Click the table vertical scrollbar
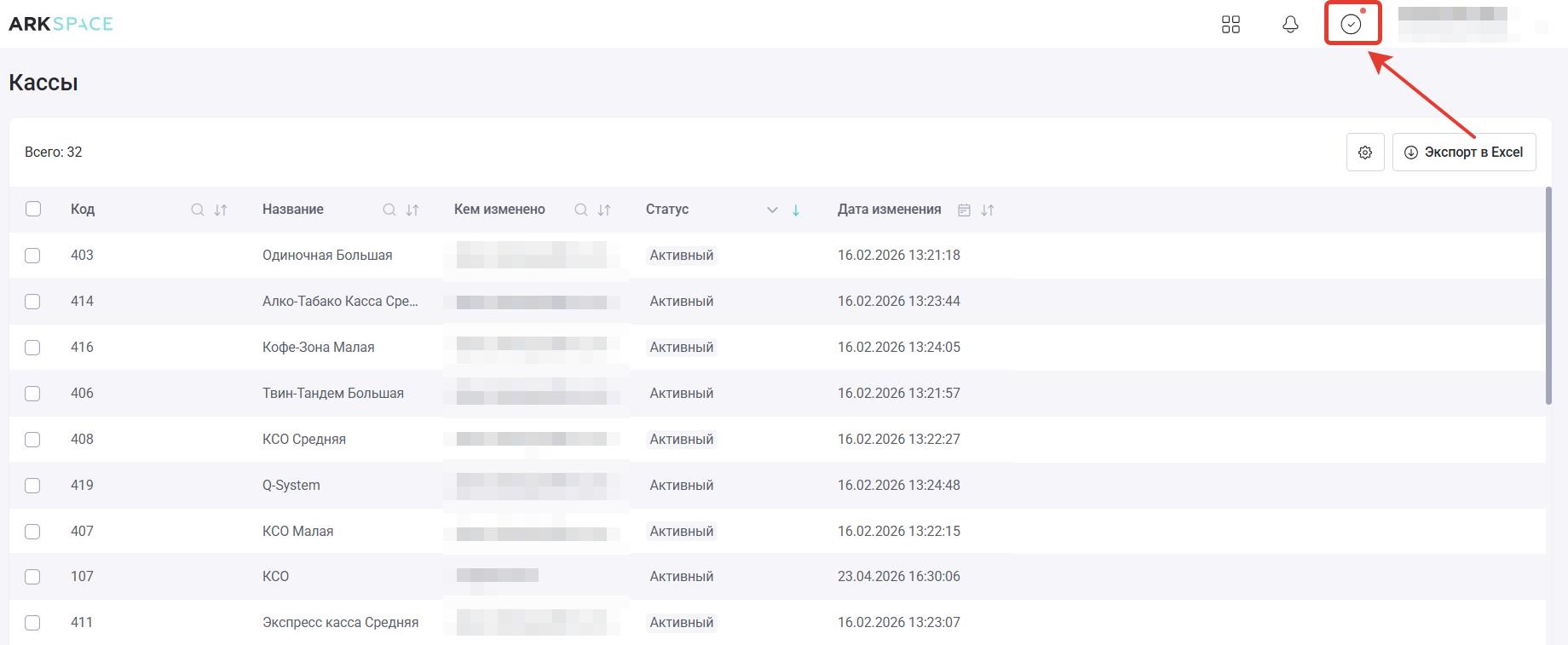 pyautogui.click(x=1548, y=297)
